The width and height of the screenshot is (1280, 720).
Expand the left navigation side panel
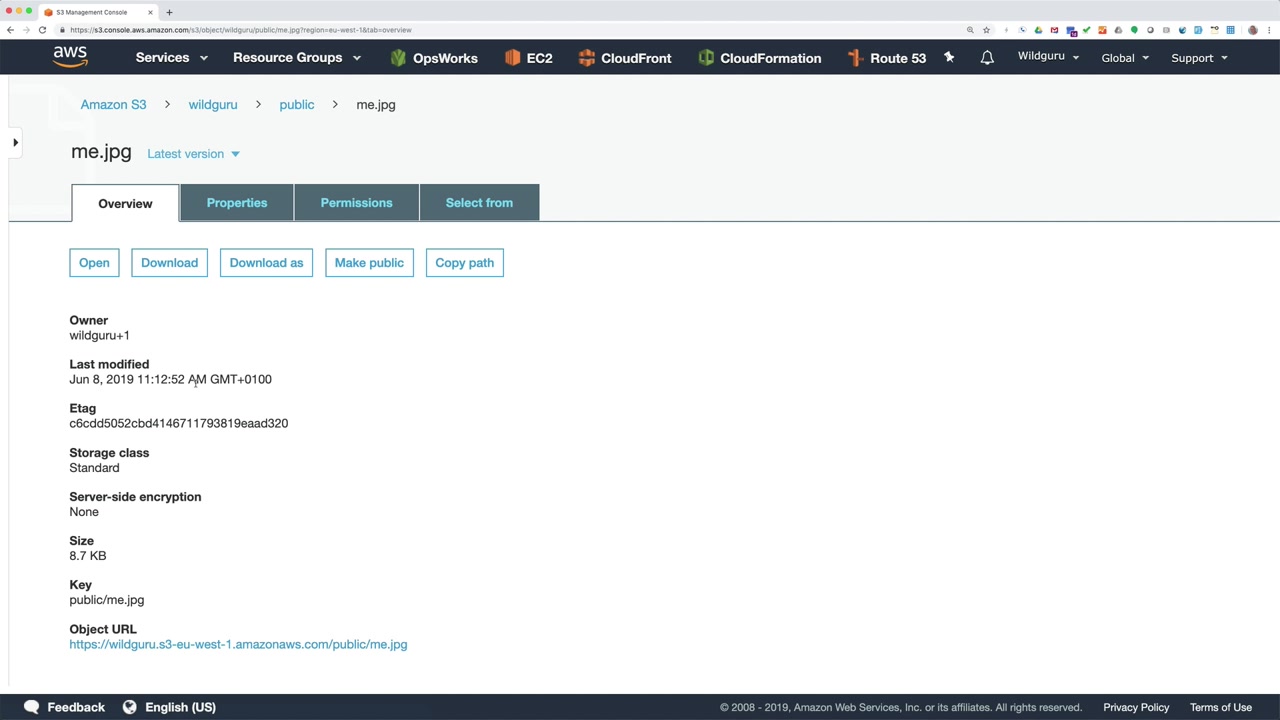point(15,143)
